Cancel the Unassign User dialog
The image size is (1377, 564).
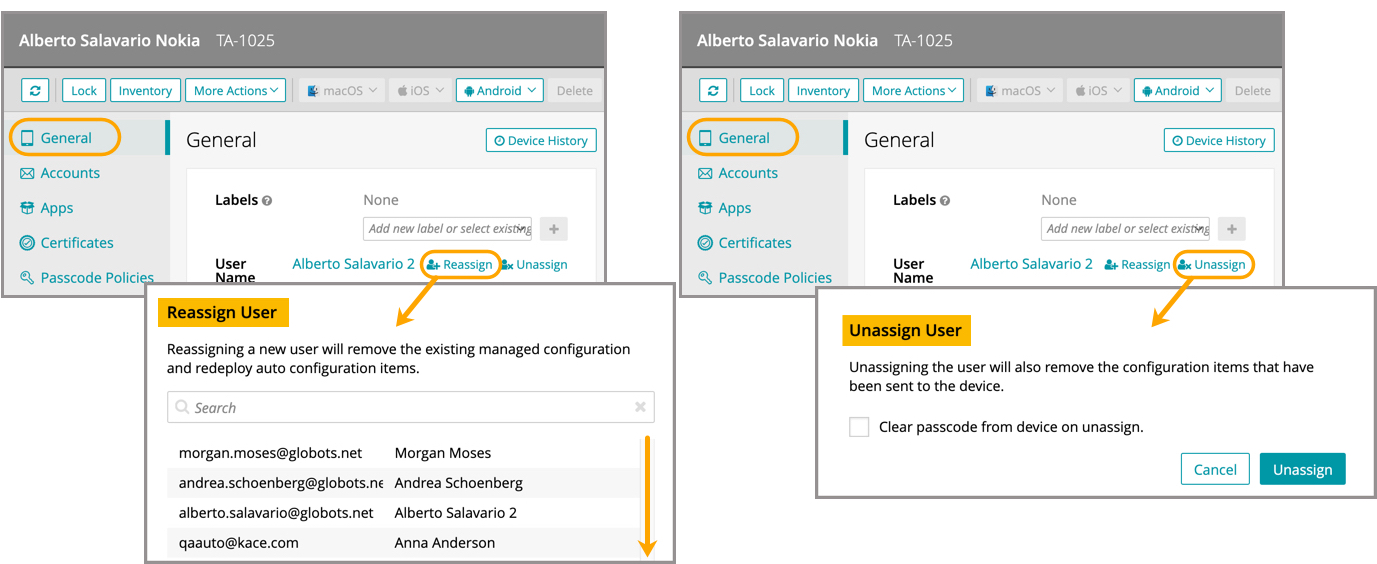pyautogui.click(x=1215, y=469)
